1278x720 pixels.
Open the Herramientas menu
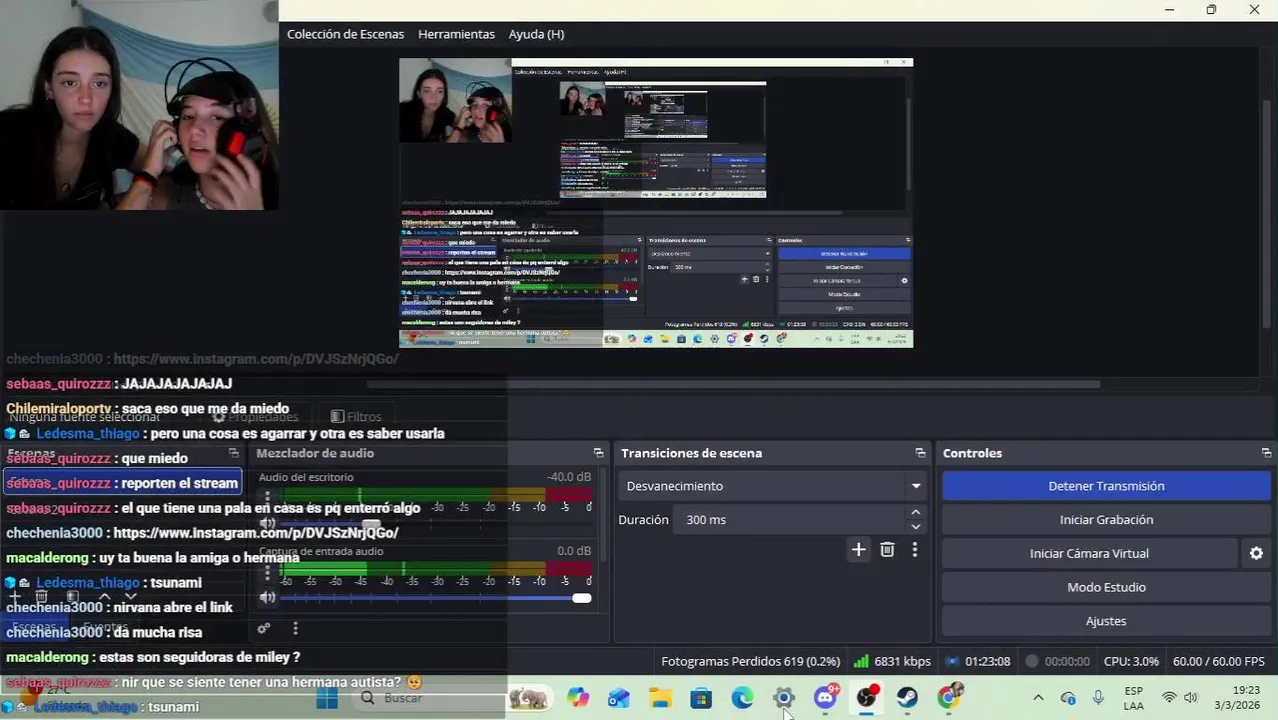(x=456, y=34)
